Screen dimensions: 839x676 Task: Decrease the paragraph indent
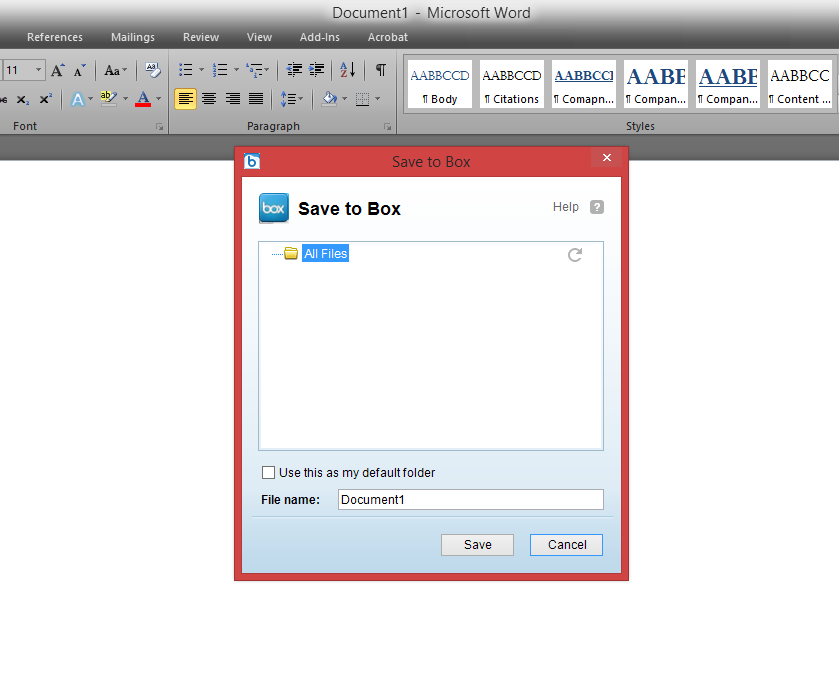(294, 70)
